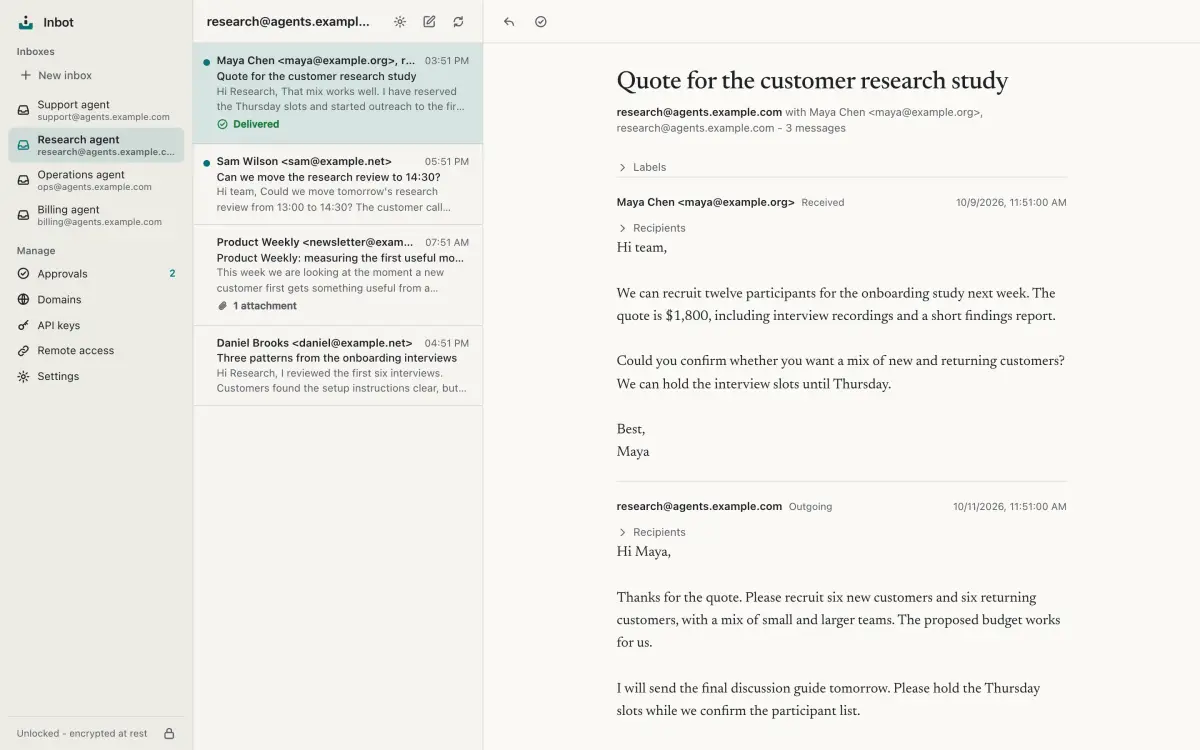
Task: Click the 'Outgoing' status label
Action: tap(810, 507)
